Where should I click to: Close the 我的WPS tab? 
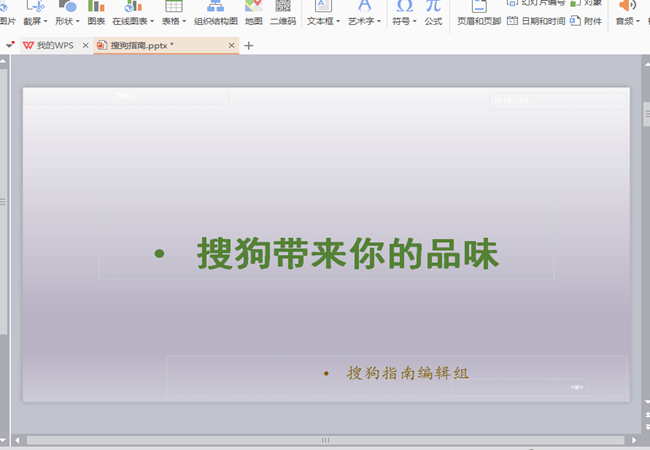pos(85,45)
